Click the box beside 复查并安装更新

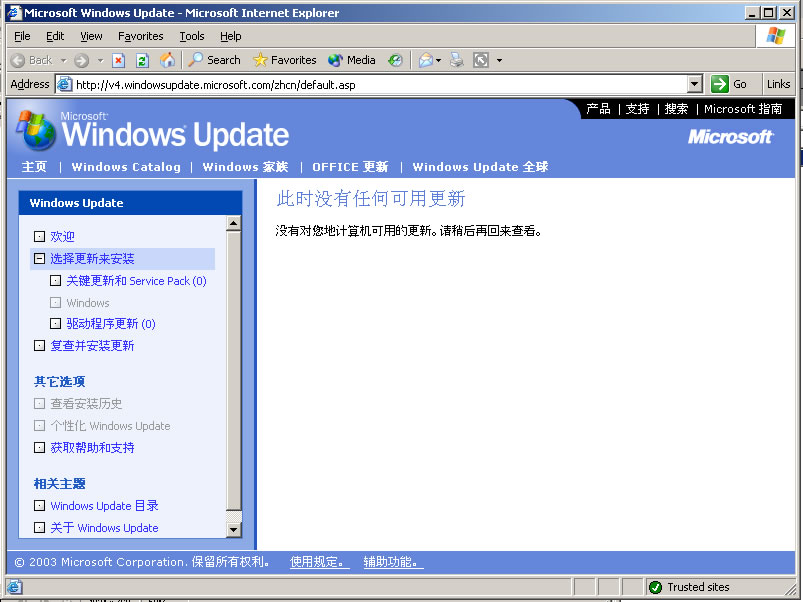39,346
